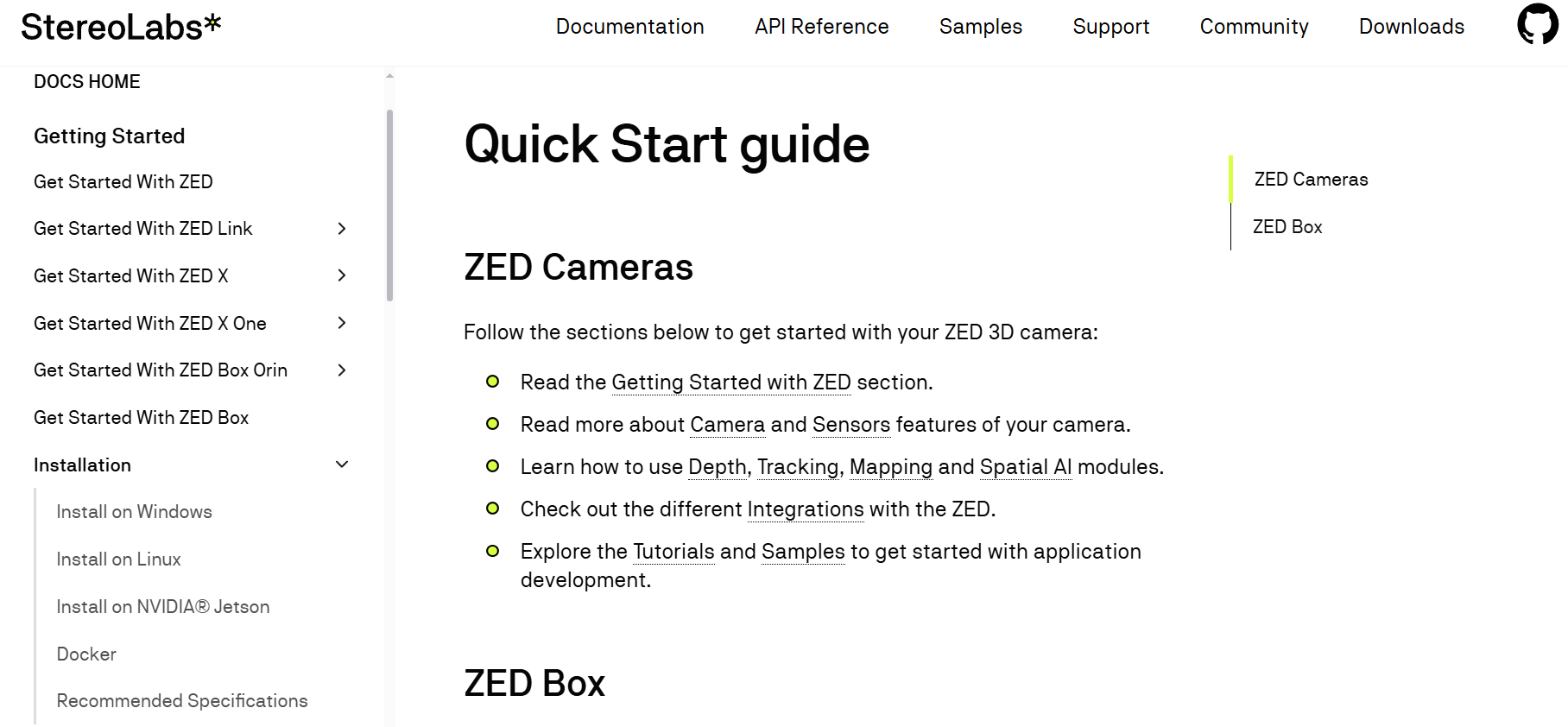This screenshot has height=727, width=1568.
Task: Open the Tutorials link
Action: 673,551
